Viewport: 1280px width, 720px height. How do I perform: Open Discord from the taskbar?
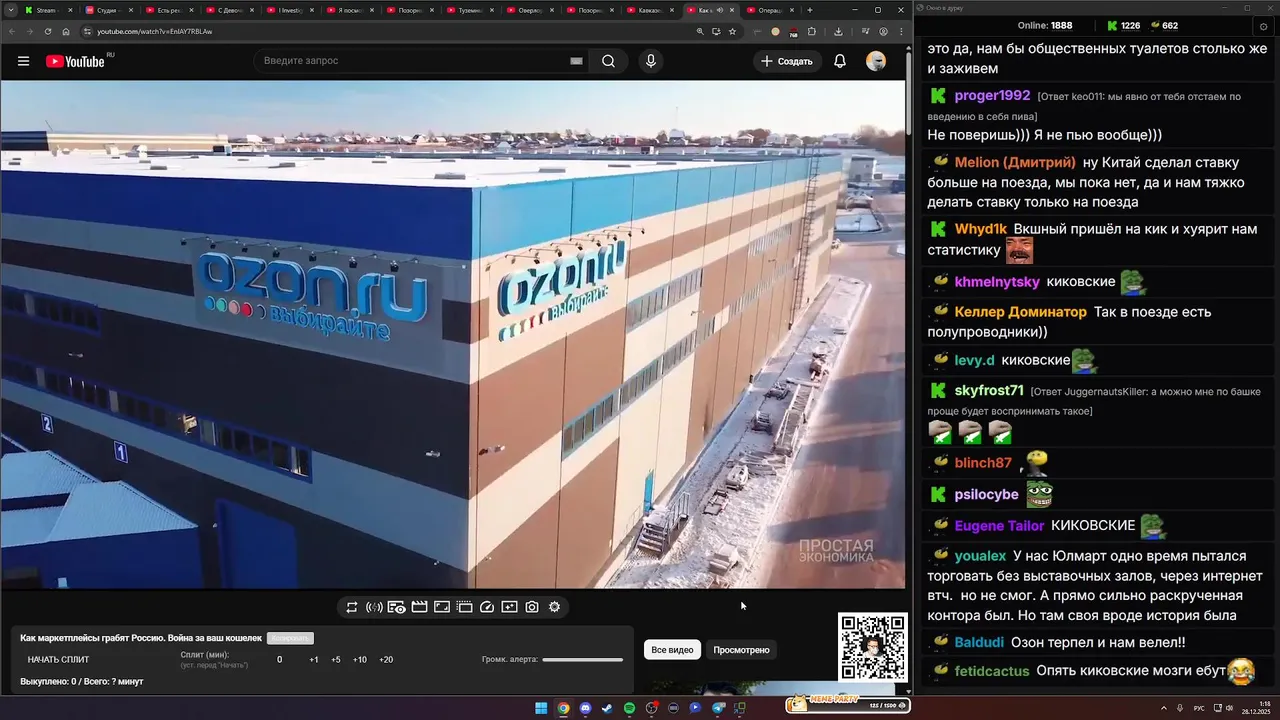[585, 708]
